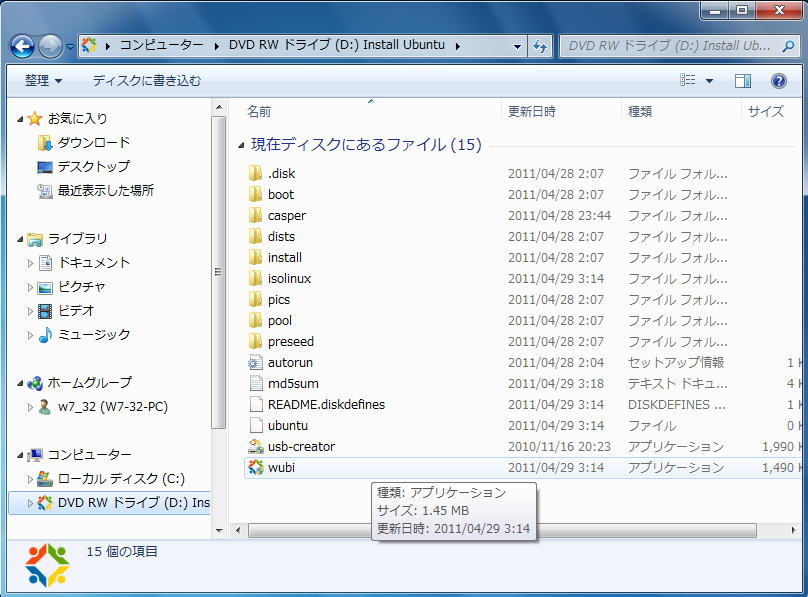Open Help with the question mark icon
The width and height of the screenshot is (808, 597).
(779, 81)
